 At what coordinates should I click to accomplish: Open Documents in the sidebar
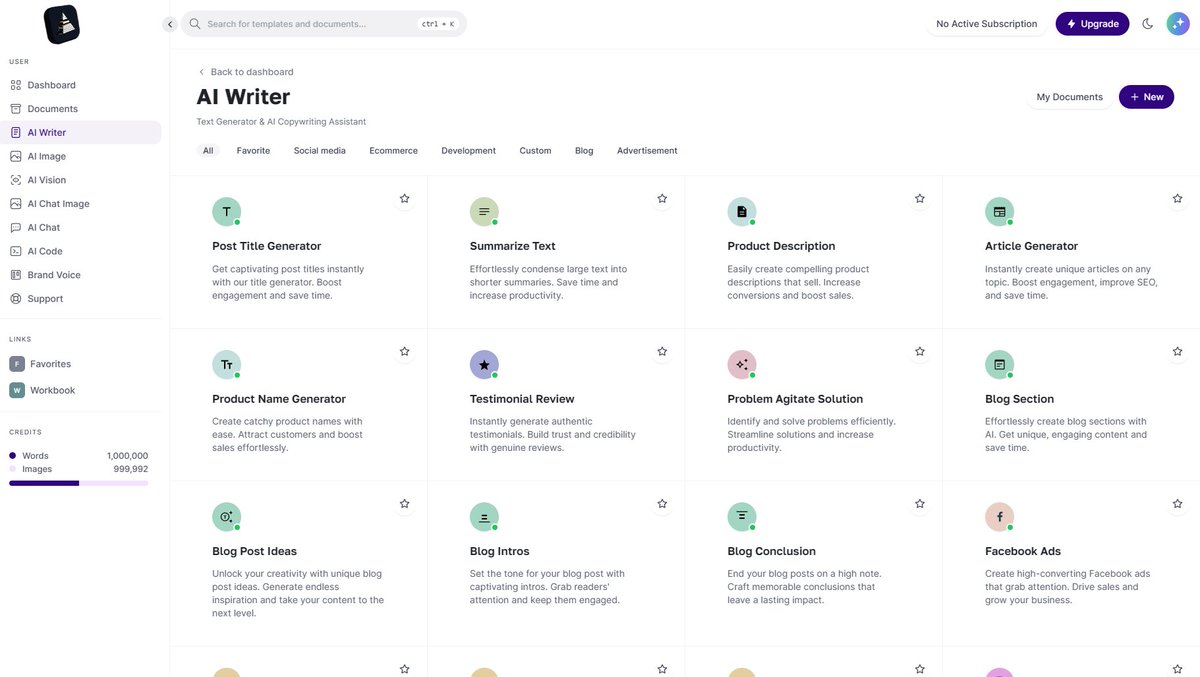coord(82,109)
